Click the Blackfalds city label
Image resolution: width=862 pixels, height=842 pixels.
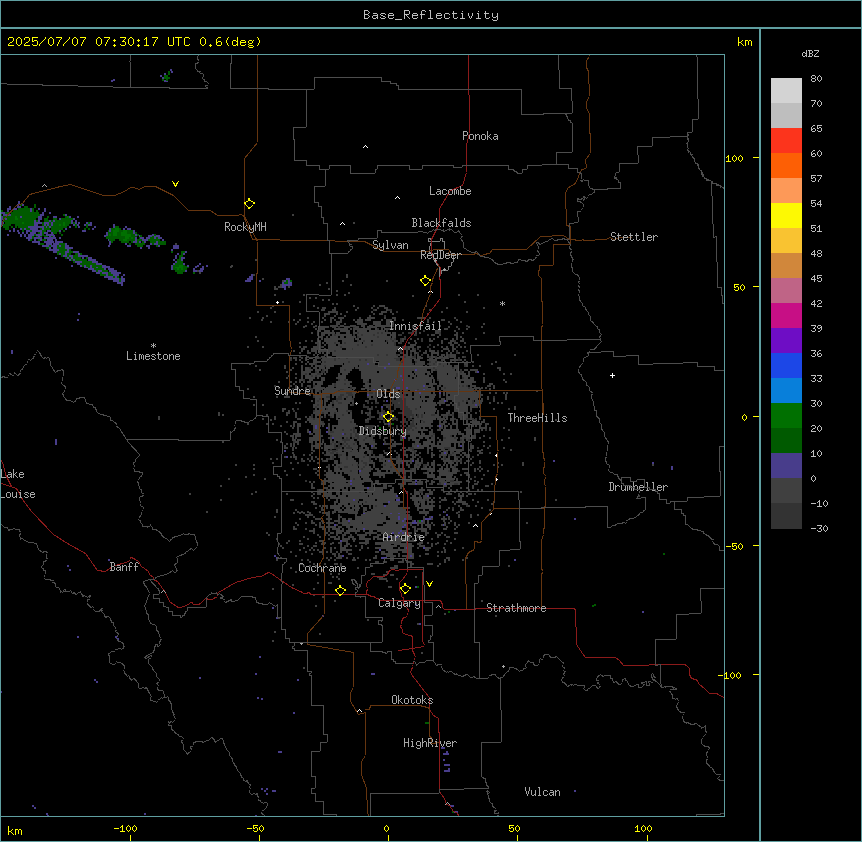[x=441, y=223]
